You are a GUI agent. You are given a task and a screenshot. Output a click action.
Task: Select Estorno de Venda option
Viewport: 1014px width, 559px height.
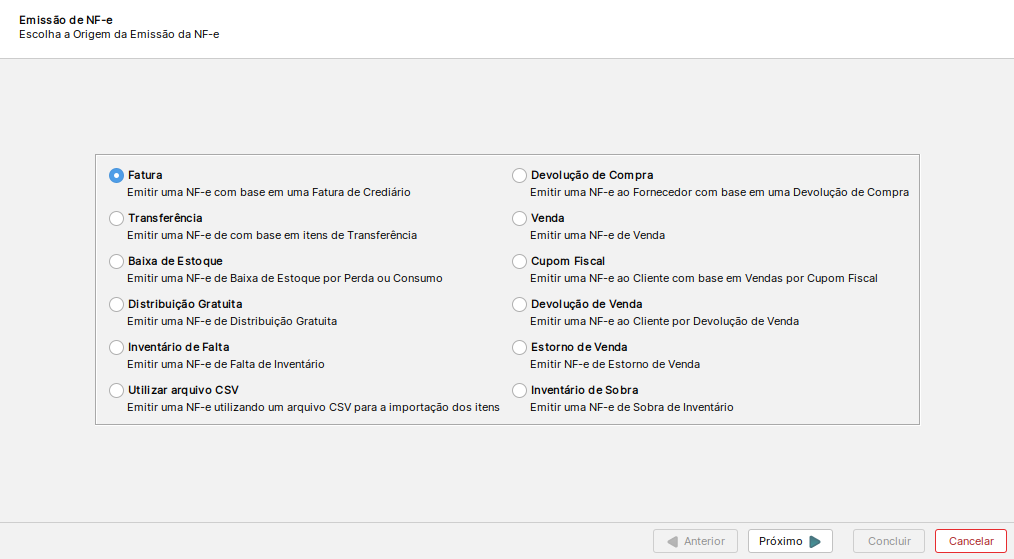[519, 347]
